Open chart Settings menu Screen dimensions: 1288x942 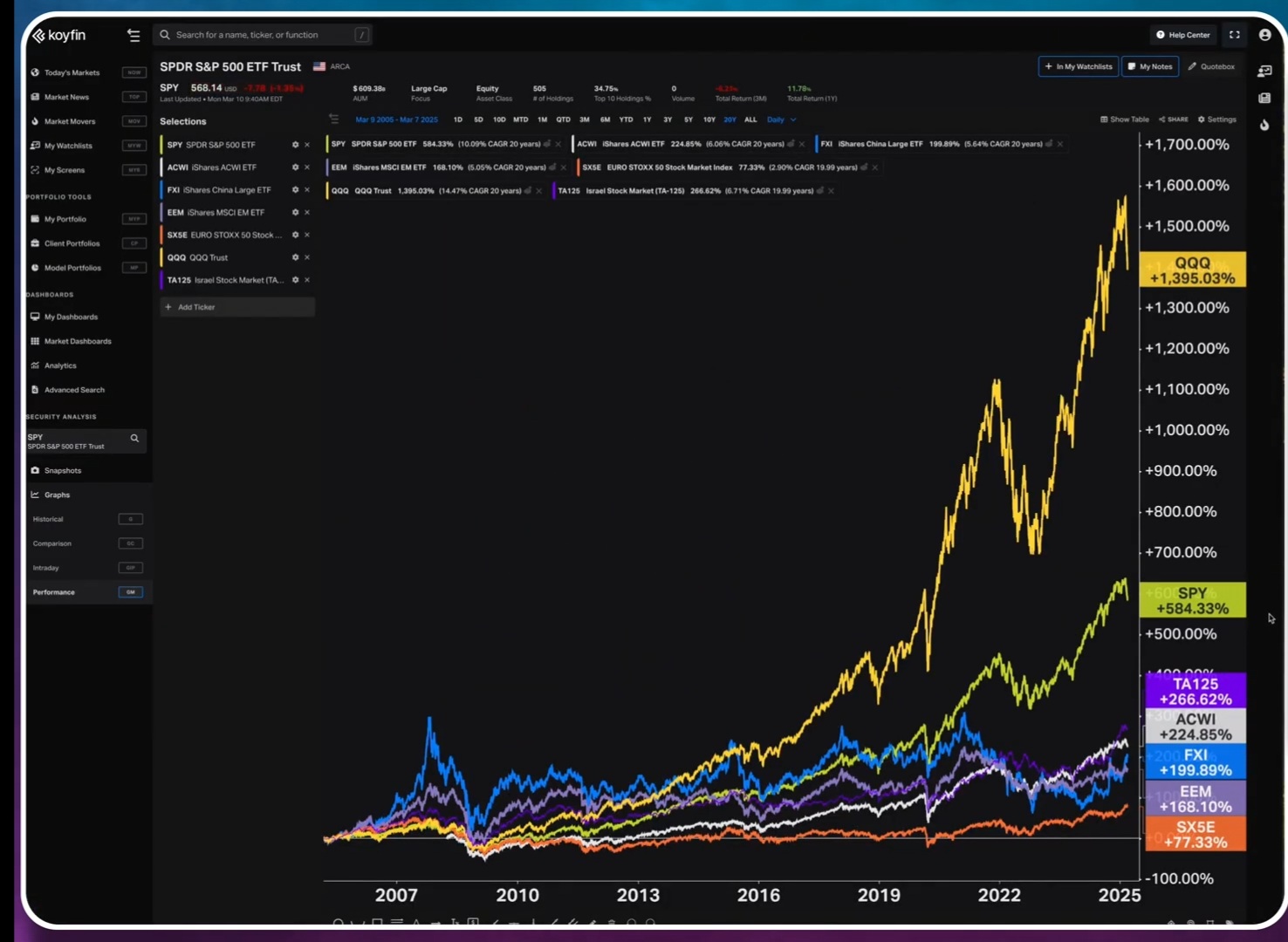coord(1217,119)
